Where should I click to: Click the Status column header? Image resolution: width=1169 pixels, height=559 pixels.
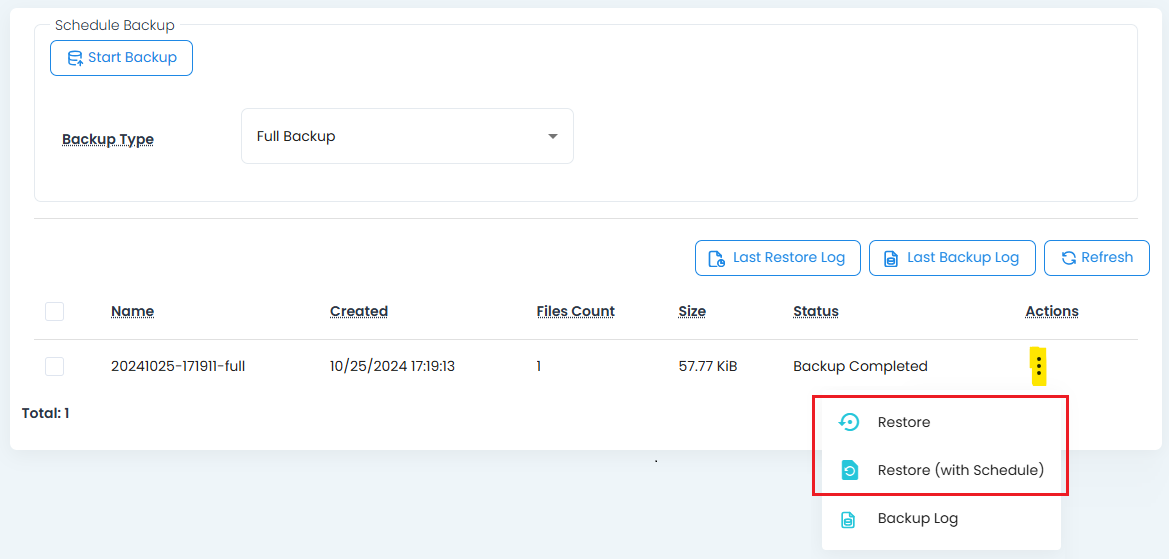[x=815, y=311]
